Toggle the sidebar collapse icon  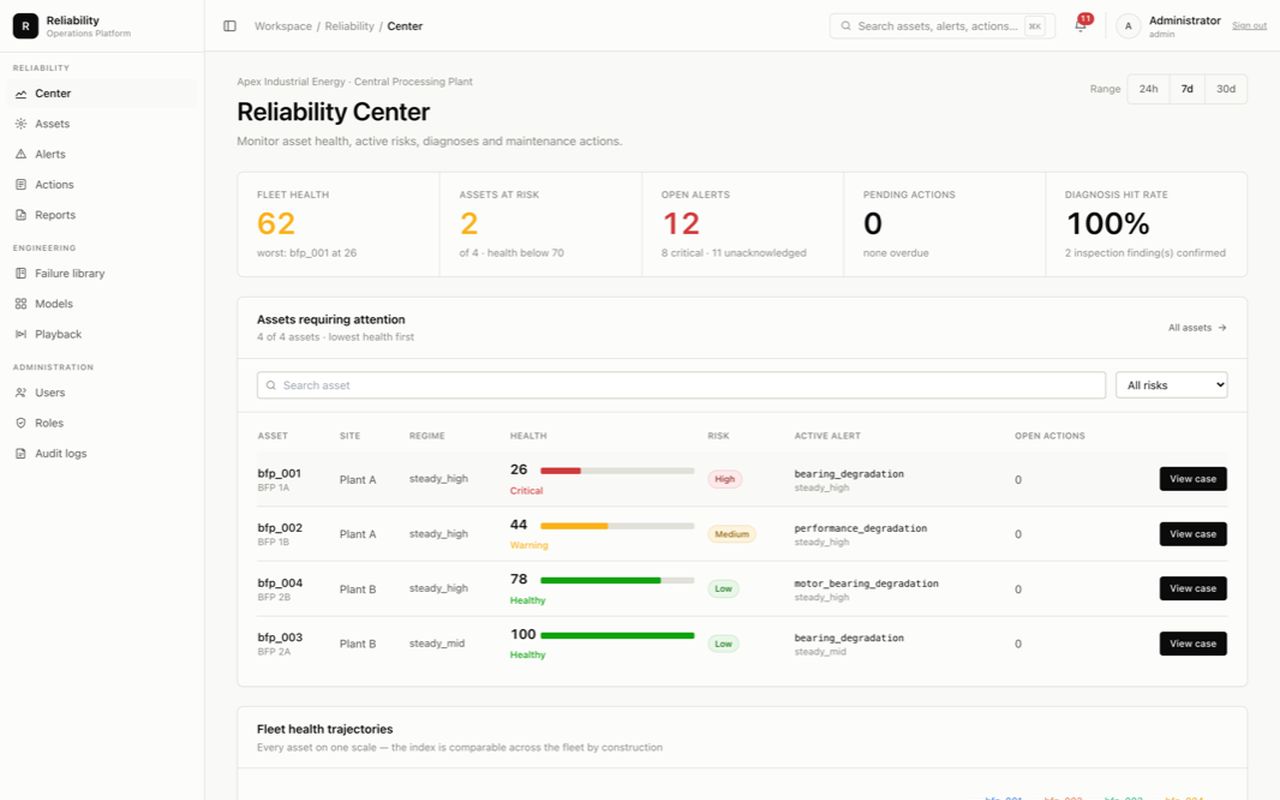230,26
